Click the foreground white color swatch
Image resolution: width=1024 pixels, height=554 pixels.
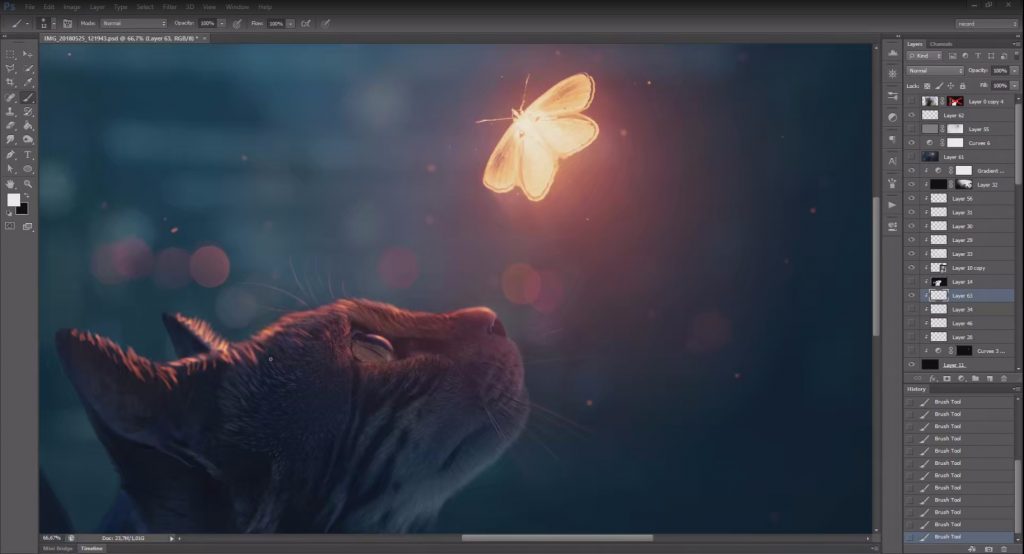tap(13, 200)
